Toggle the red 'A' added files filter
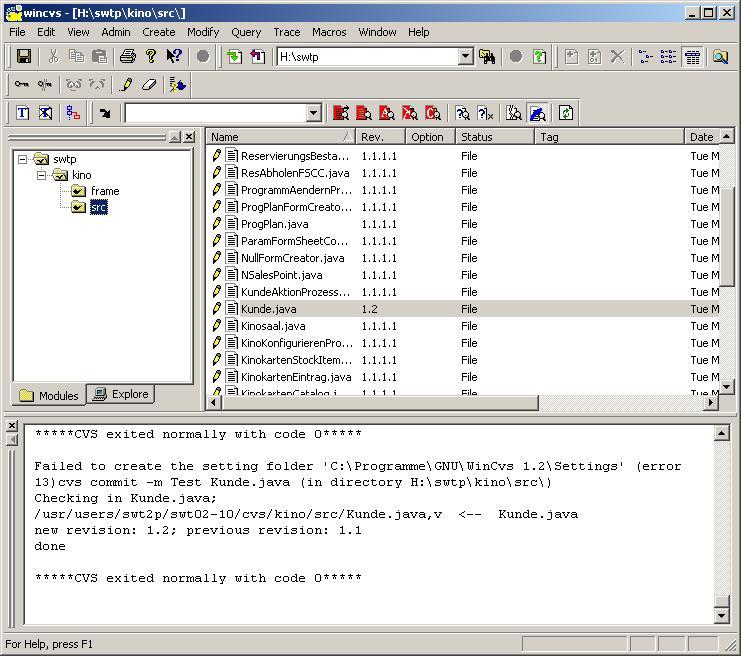The width and height of the screenshot is (741, 656). [x=387, y=113]
